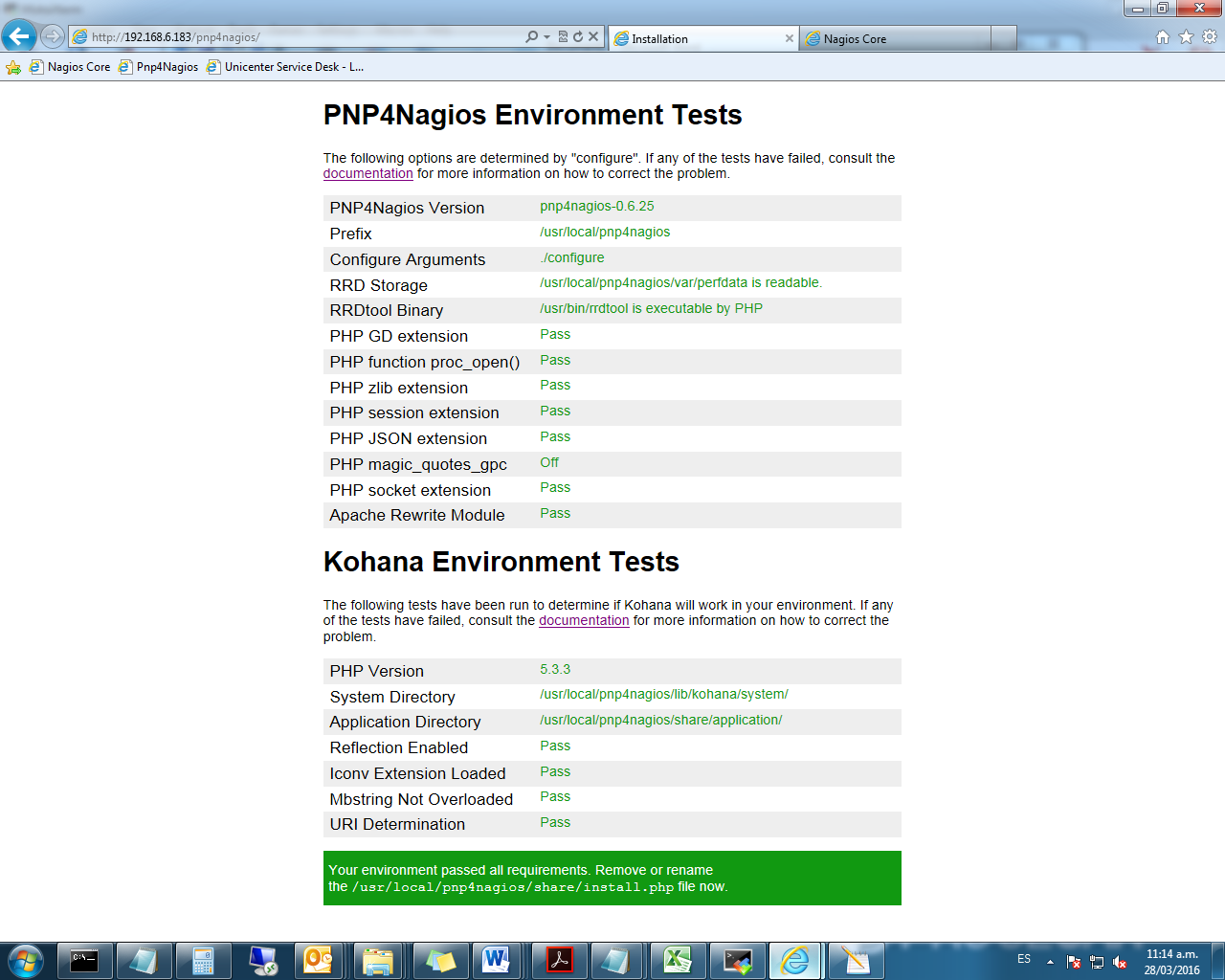Click the Add to Favorites bar star
The height and width of the screenshot is (980, 1225).
pyautogui.click(x=13, y=67)
